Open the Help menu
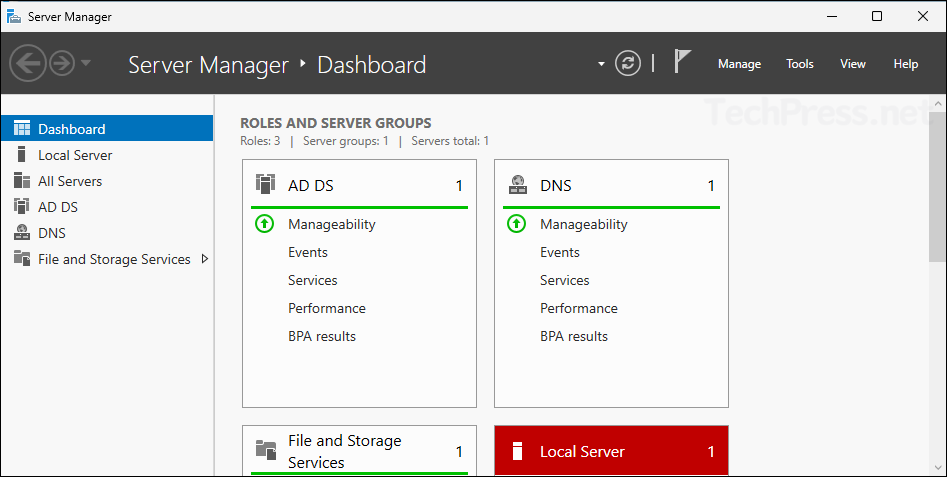 (905, 64)
